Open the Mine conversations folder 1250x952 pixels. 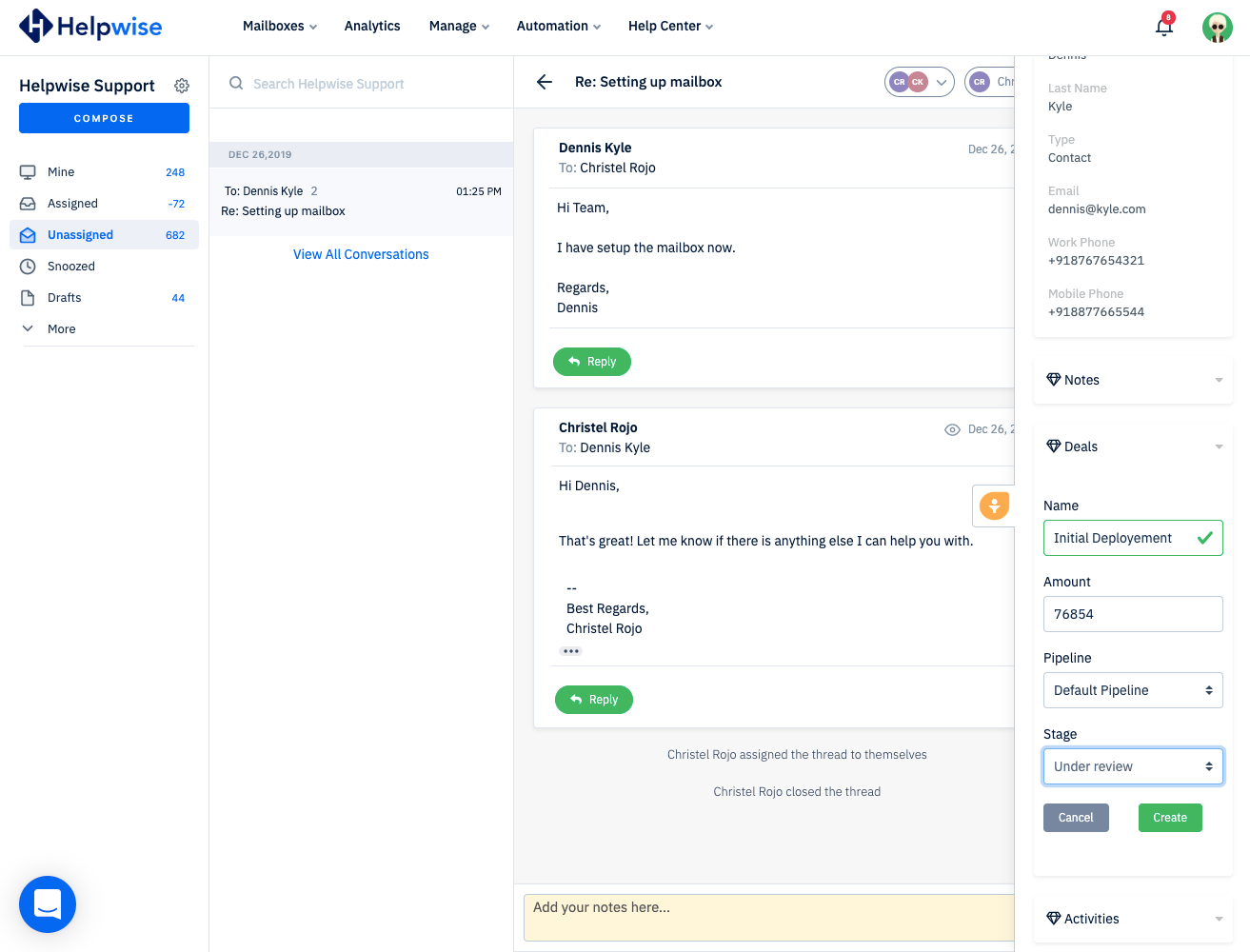tap(61, 171)
